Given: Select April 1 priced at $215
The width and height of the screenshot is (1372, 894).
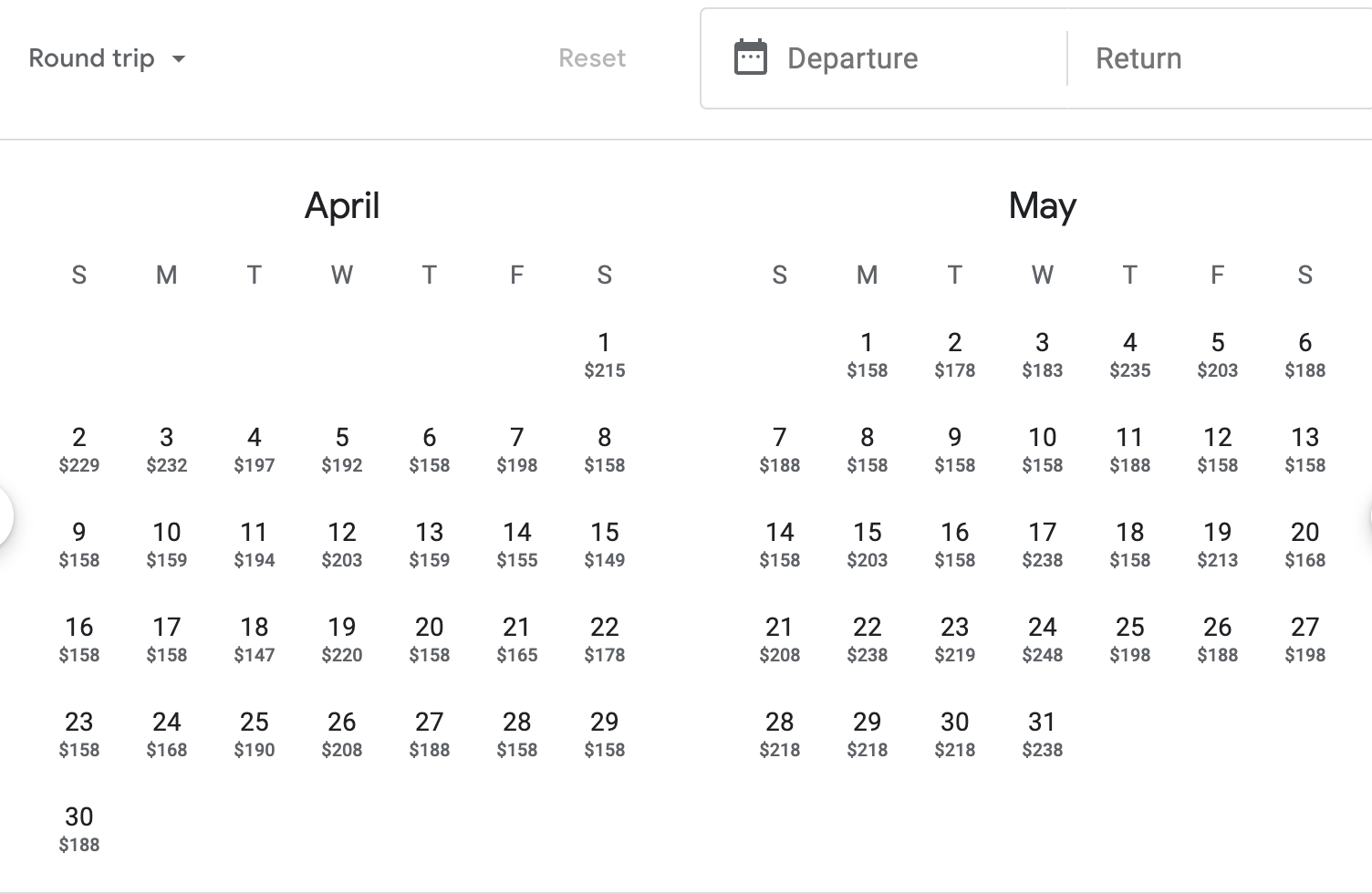Looking at the screenshot, I should [x=605, y=354].
